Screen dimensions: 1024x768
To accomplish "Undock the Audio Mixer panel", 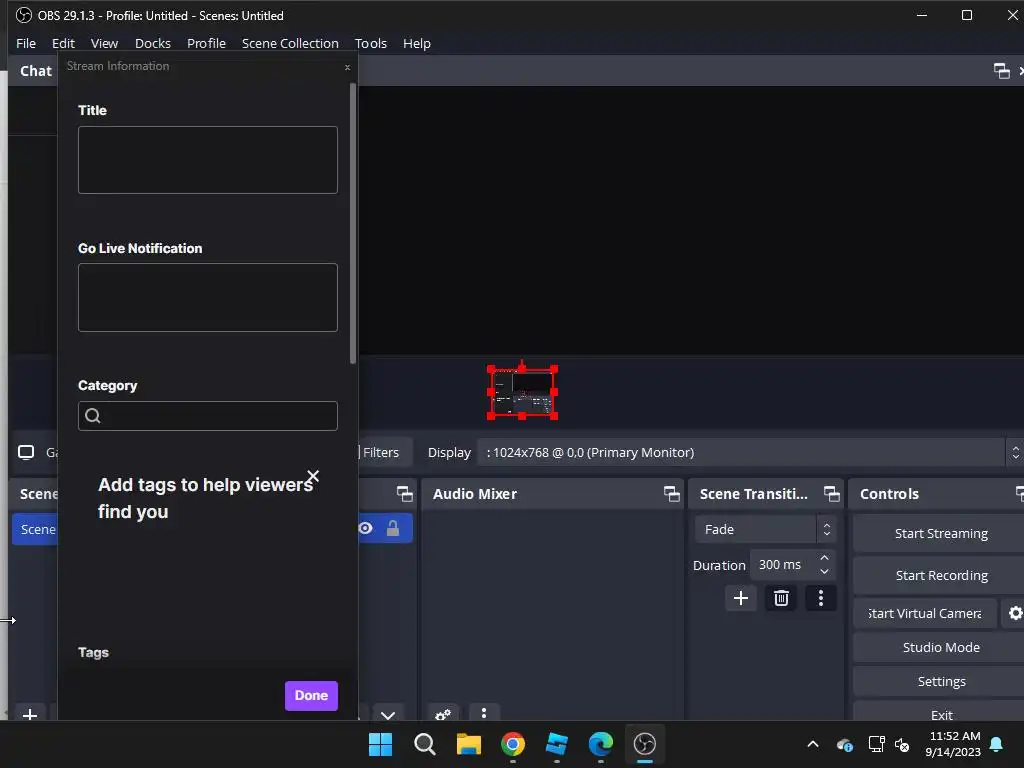I will tap(671, 494).
